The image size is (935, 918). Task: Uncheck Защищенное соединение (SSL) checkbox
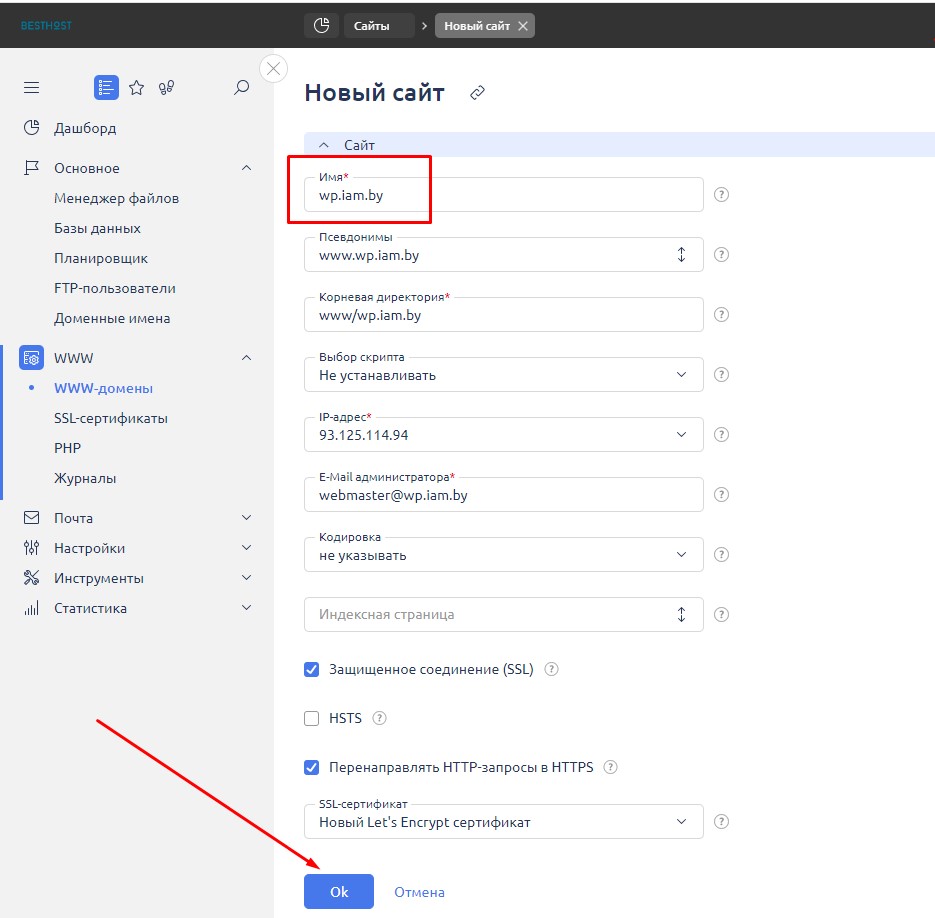[311, 669]
